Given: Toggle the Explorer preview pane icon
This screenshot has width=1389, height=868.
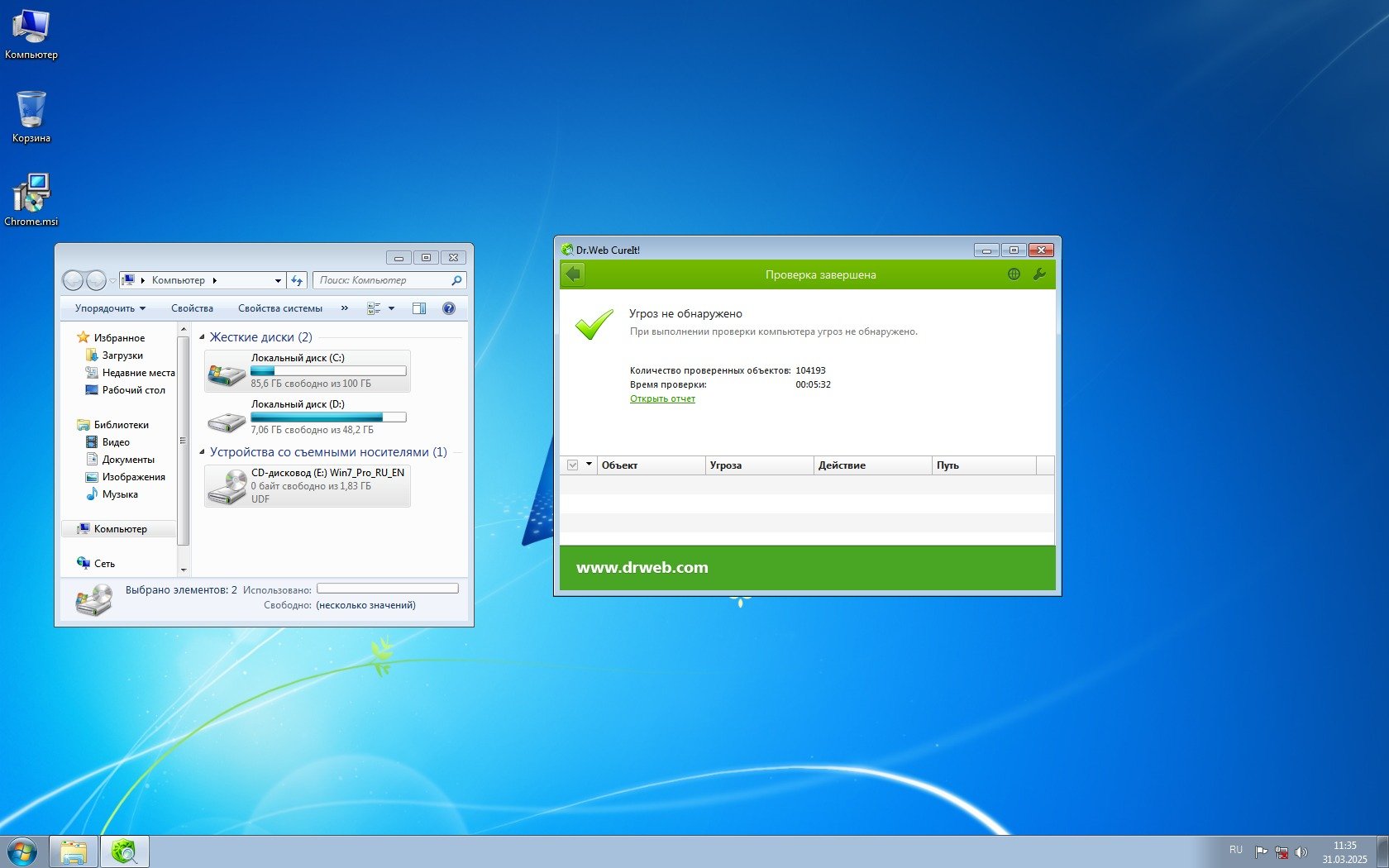Looking at the screenshot, I should pos(419,308).
